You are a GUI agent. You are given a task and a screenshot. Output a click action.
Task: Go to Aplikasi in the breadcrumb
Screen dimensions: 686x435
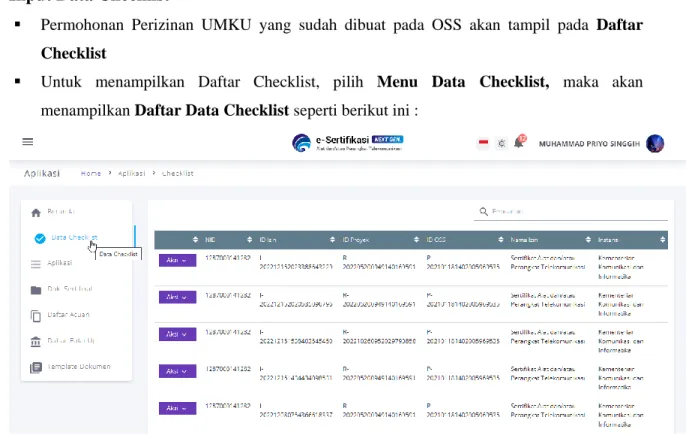131,173
